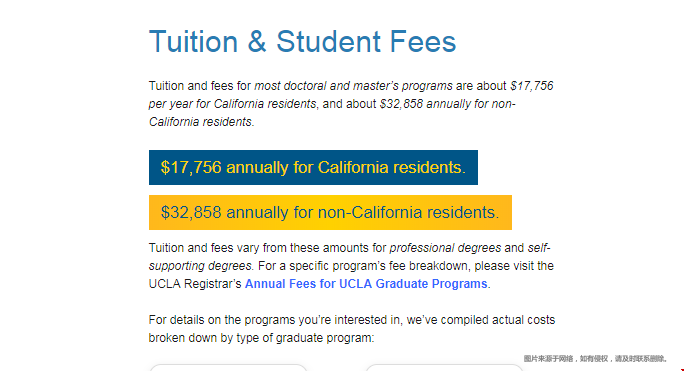The width and height of the screenshot is (684, 371).
Task: Click italic "$32,858 annually for non-" paragraph text
Action: pos(448,104)
